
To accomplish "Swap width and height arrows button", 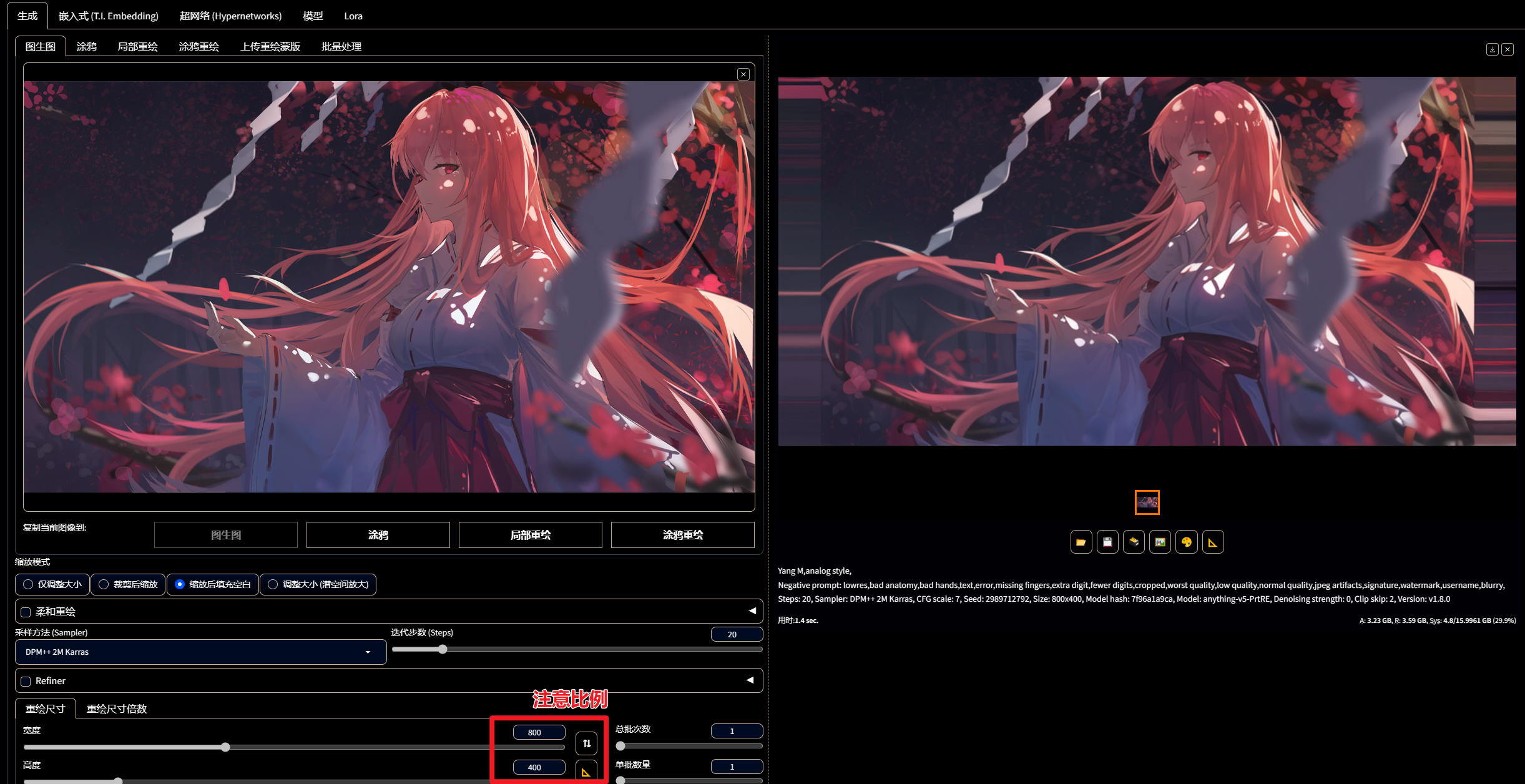I will pos(586,743).
